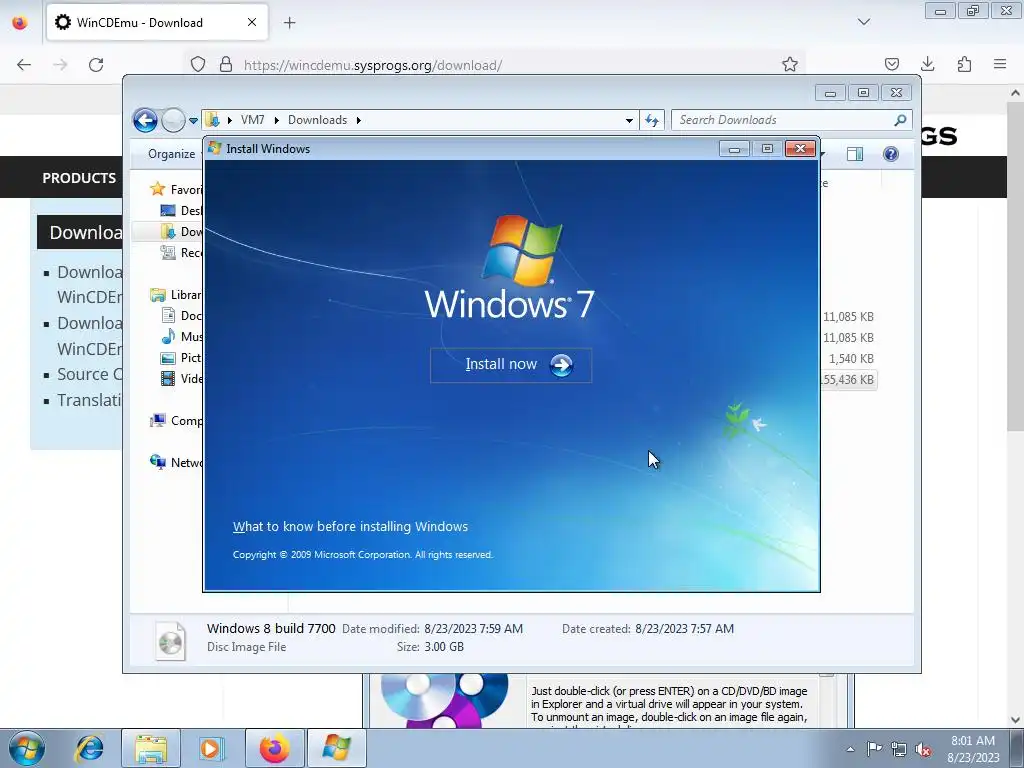This screenshot has width=1024, height=768.
Task: Switch to Install Windows taskbar button
Action: click(336, 748)
